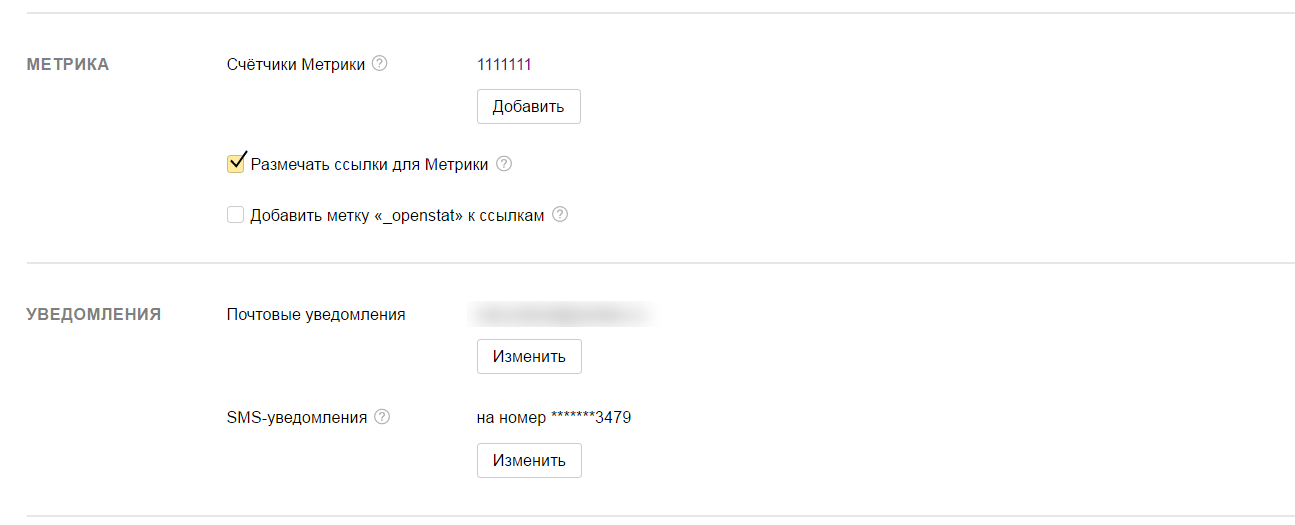Show help for Размечать ссылки для Метрики

[504, 164]
